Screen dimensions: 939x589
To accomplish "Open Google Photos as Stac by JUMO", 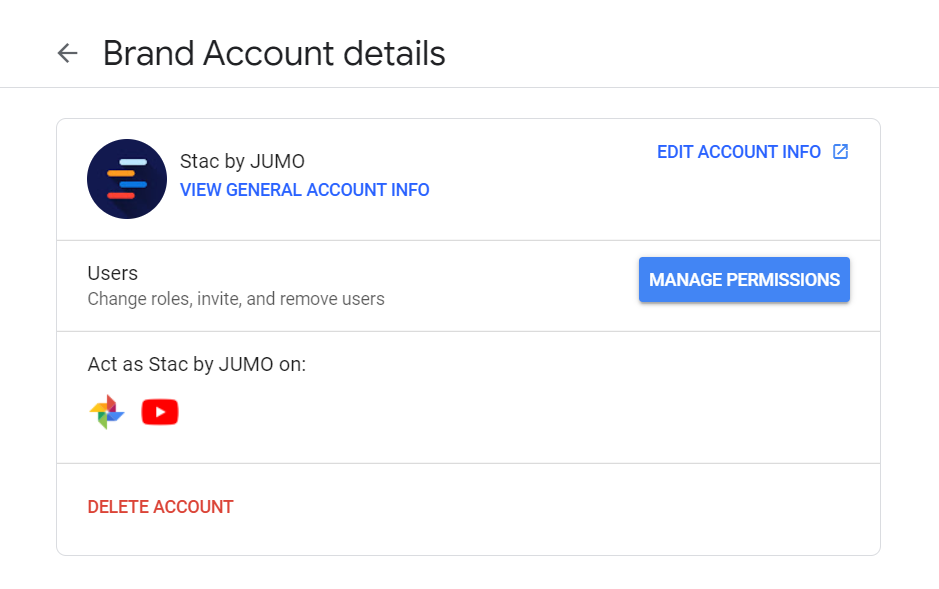I will [x=107, y=412].
